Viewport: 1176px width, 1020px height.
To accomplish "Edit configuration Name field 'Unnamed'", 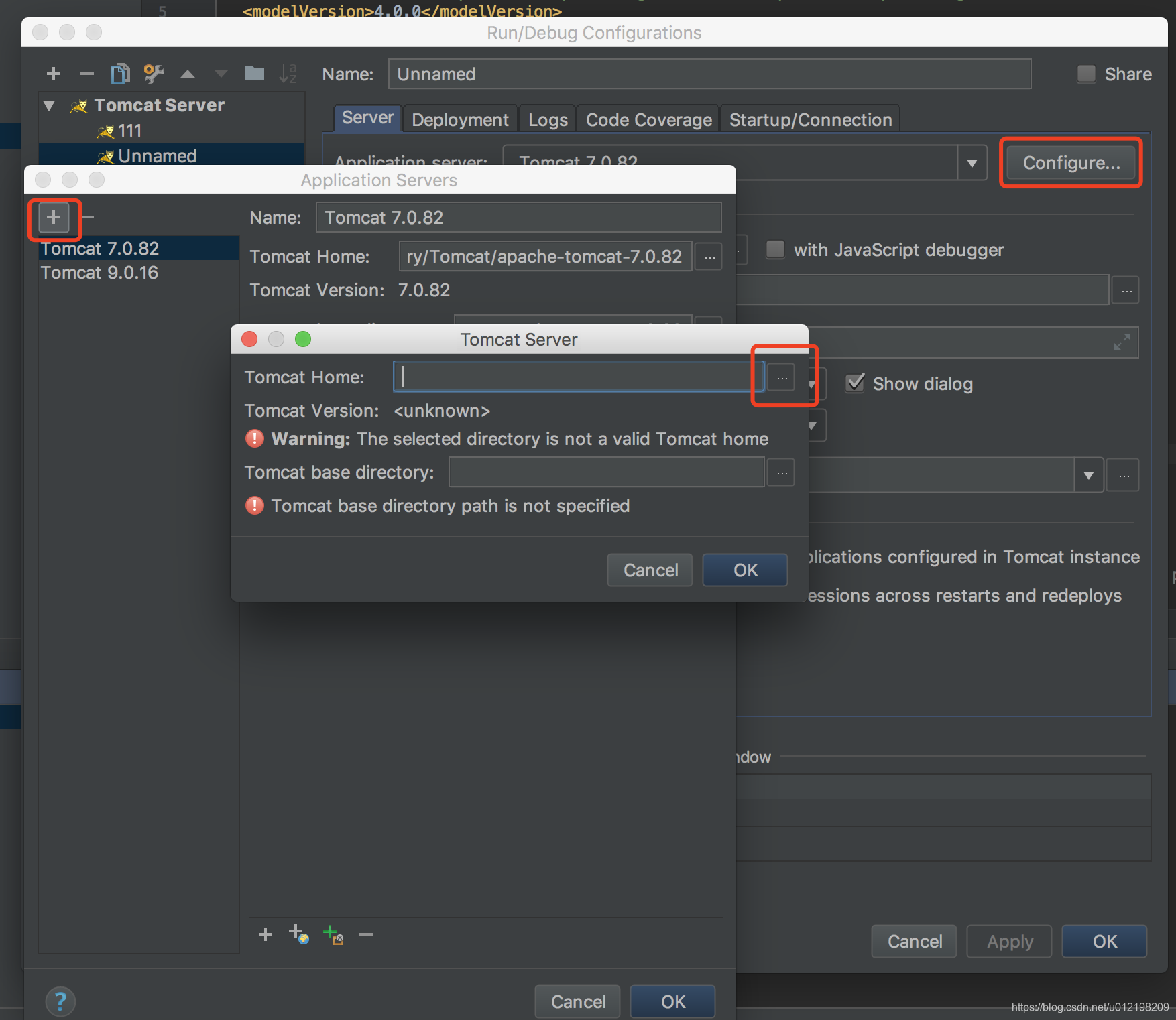I will point(709,74).
